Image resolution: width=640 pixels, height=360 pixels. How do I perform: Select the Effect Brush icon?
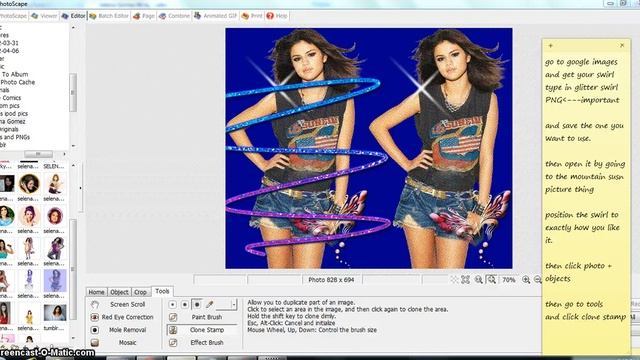173,342
